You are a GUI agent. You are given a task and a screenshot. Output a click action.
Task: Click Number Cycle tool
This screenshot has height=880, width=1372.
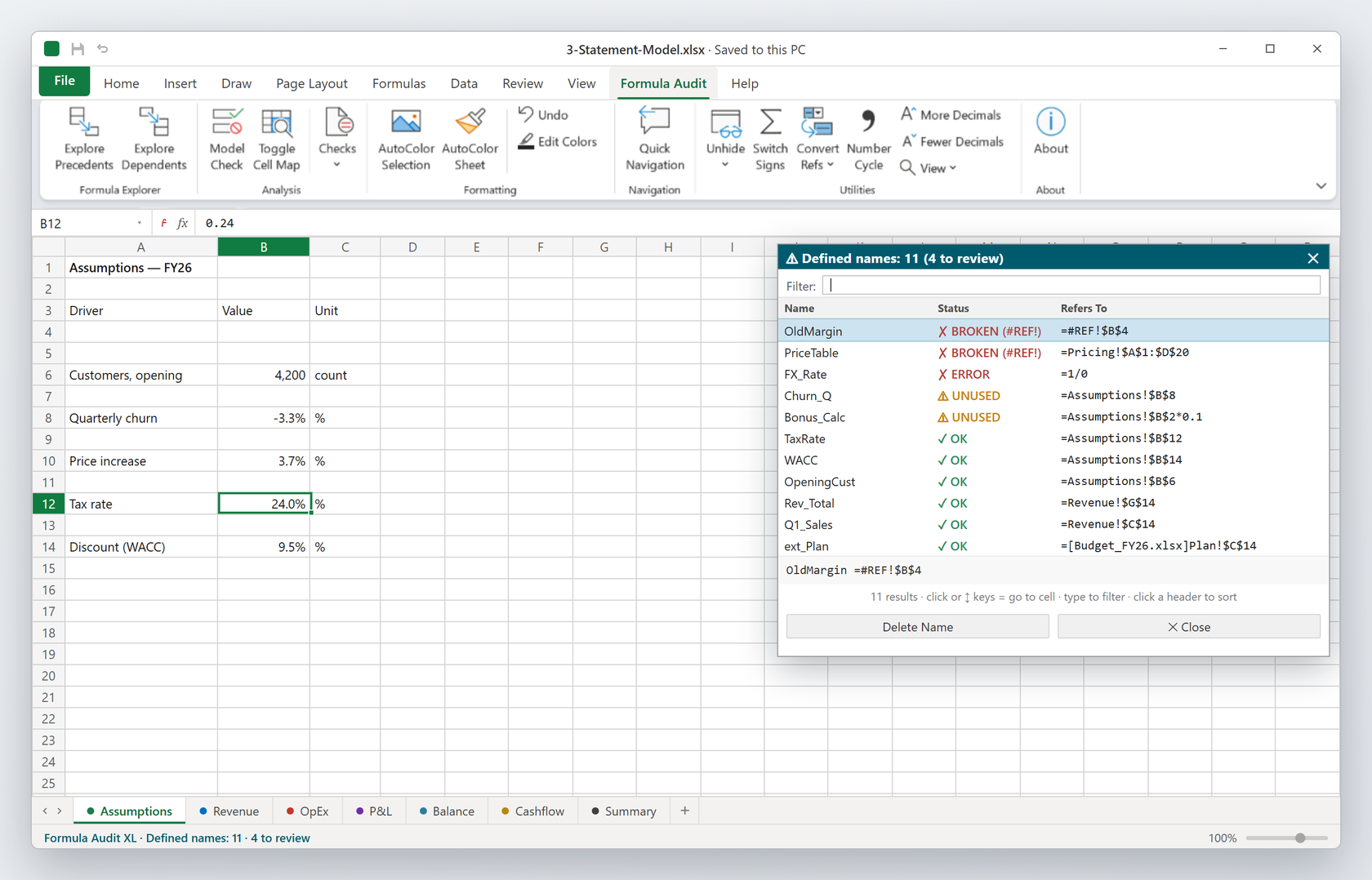tap(868, 139)
